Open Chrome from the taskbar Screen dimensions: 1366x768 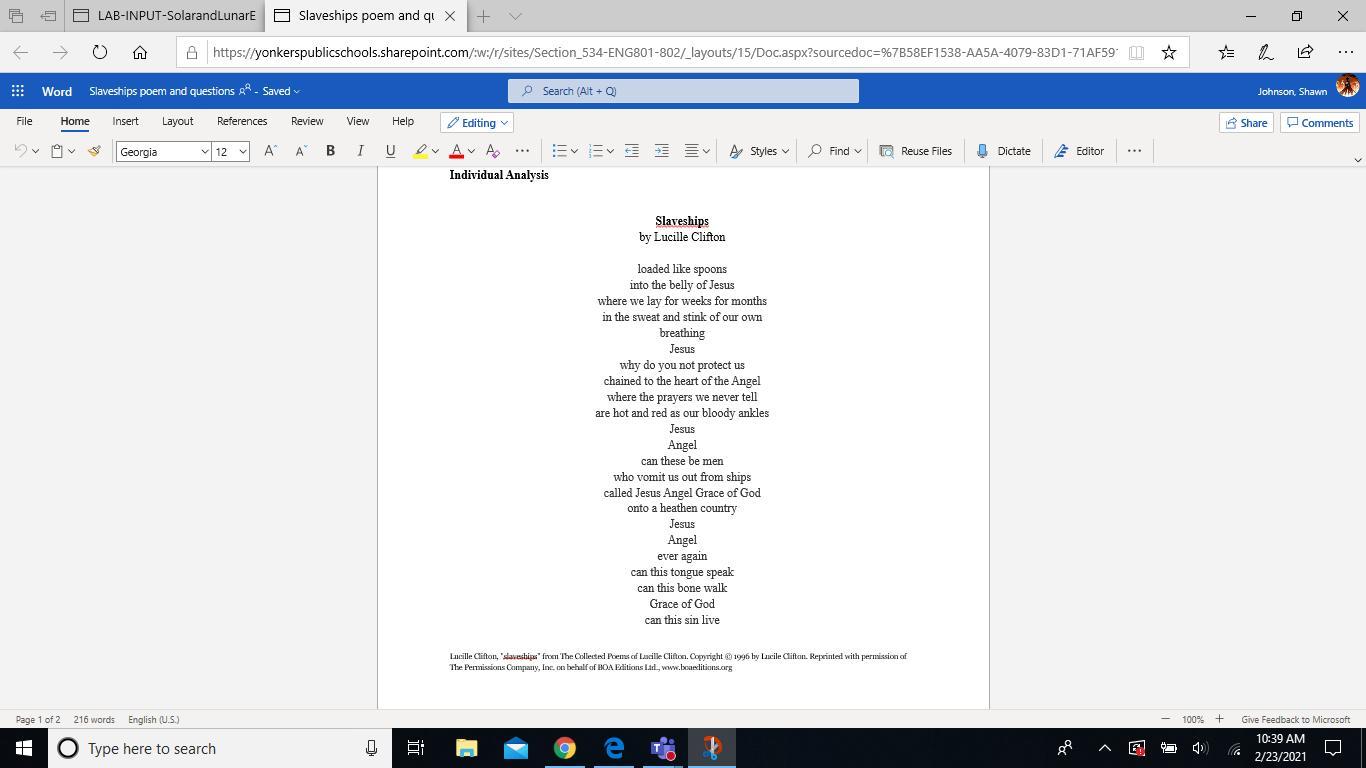(565, 748)
